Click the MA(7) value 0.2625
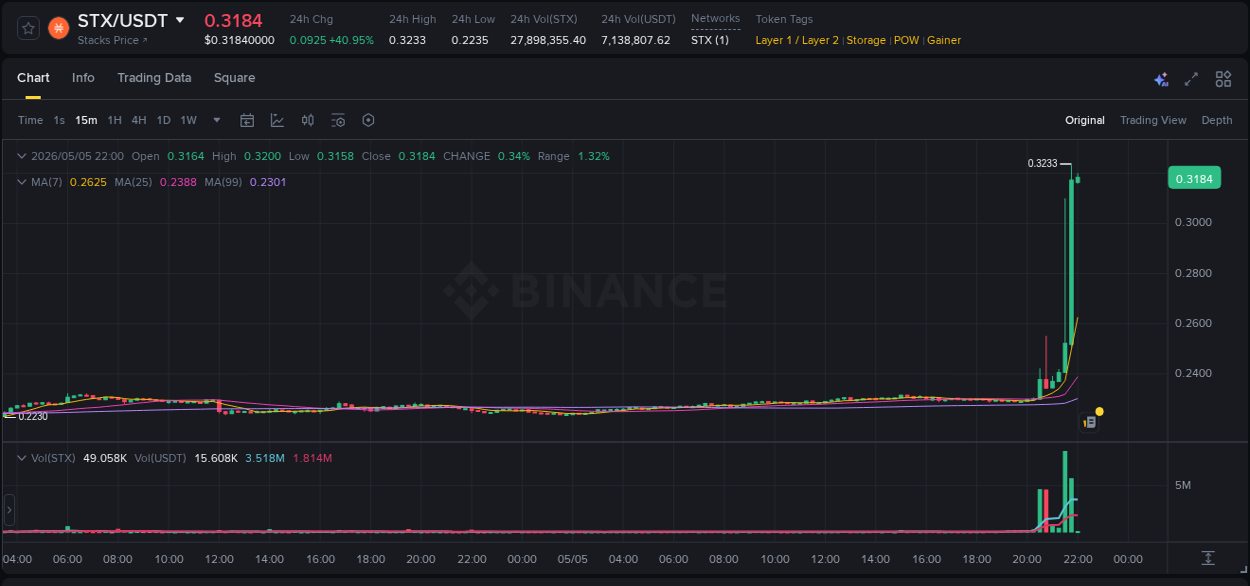 tap(88, 182)
